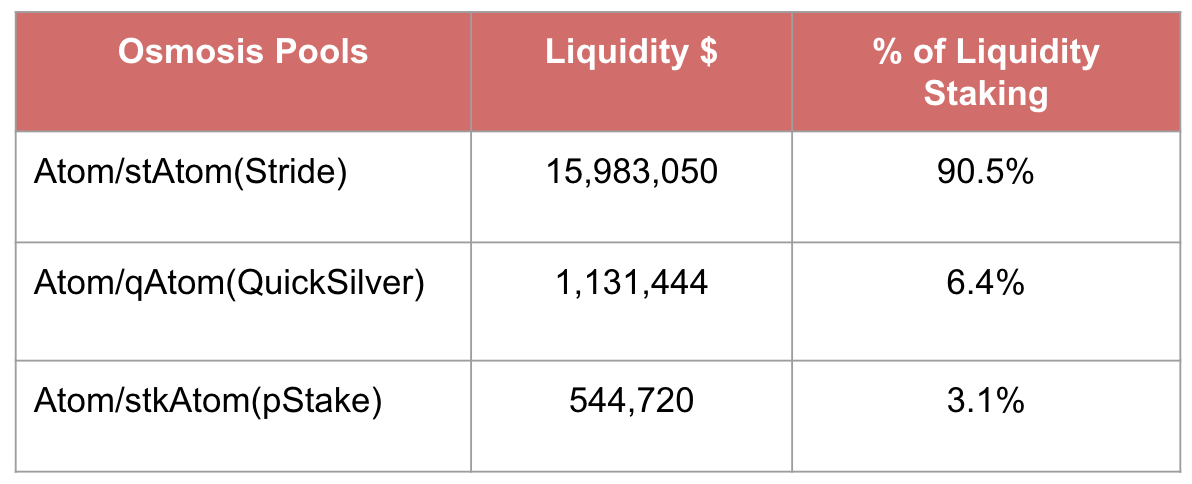Click the 1,131,444 liquidity value
Image resolution: width=1192 pixels, height=484 pixels.
click(x=631, y=284)
